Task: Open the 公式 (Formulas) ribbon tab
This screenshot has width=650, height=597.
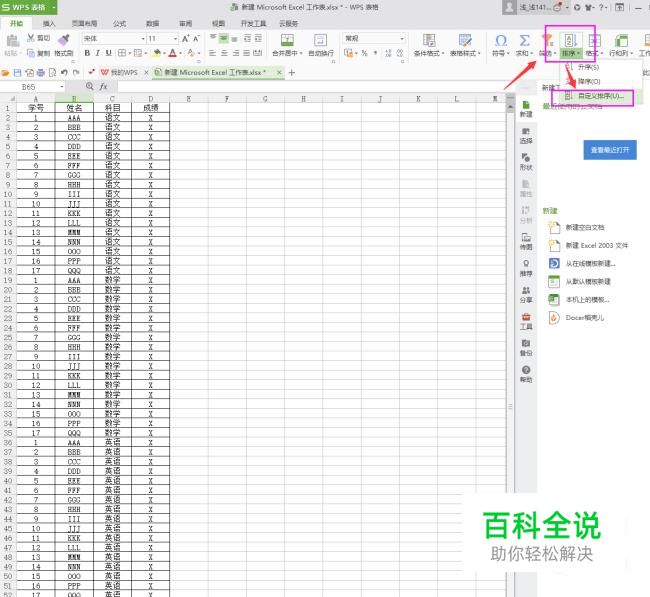Action: 120,24
